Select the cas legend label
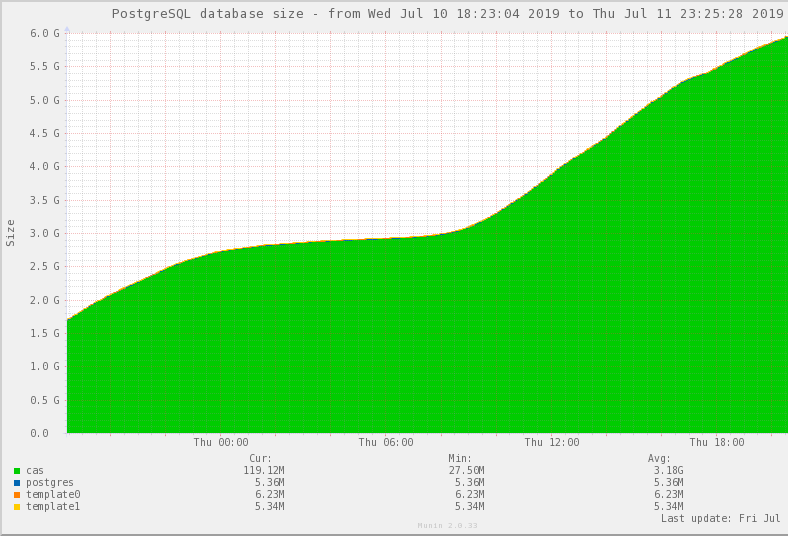Viewport: 788px width, 536px height. click(35, 470)
